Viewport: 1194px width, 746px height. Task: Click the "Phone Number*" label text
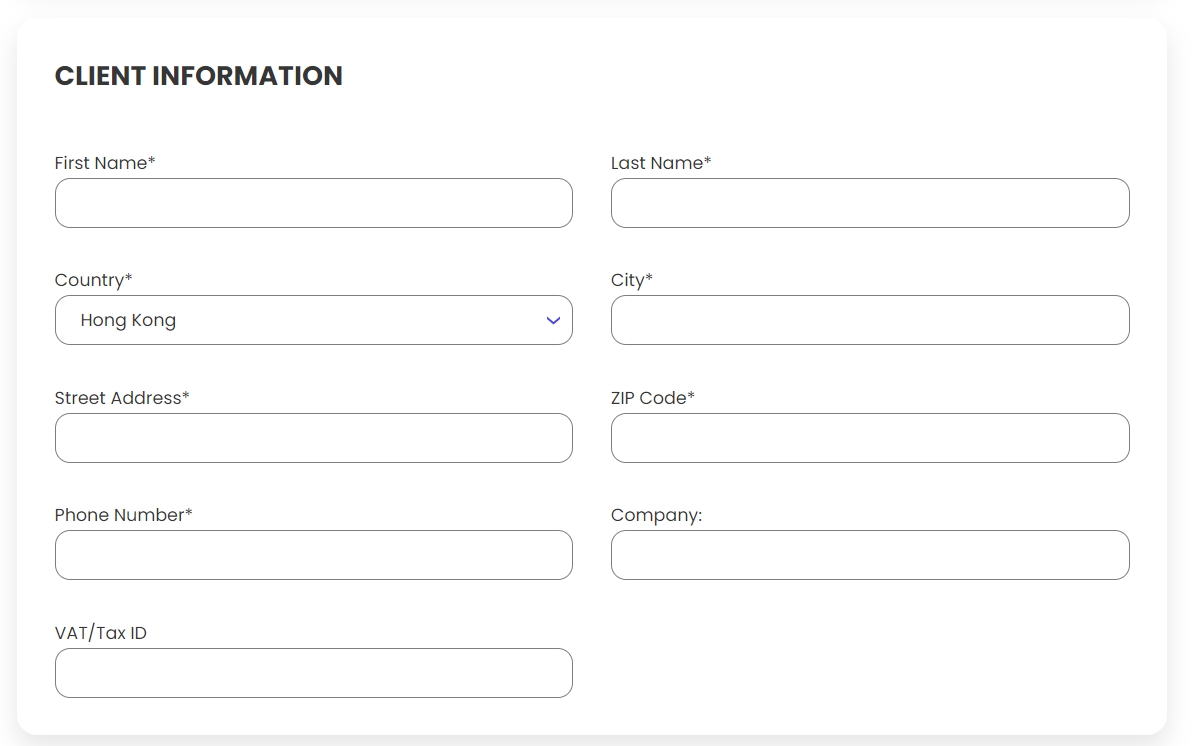(123, 515)
